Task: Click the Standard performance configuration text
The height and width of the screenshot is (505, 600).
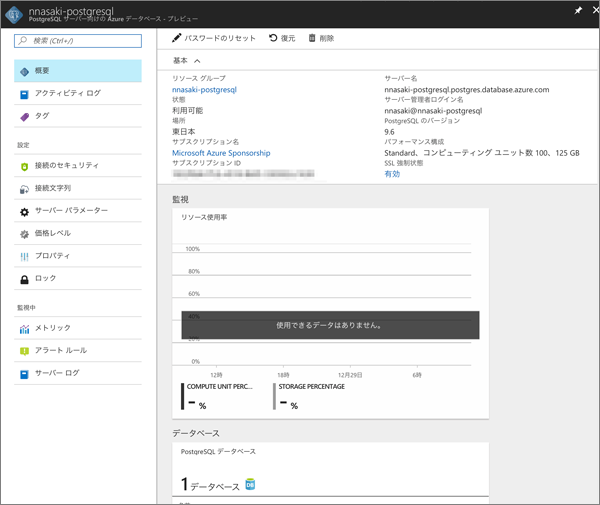Action: click(482, 153)
